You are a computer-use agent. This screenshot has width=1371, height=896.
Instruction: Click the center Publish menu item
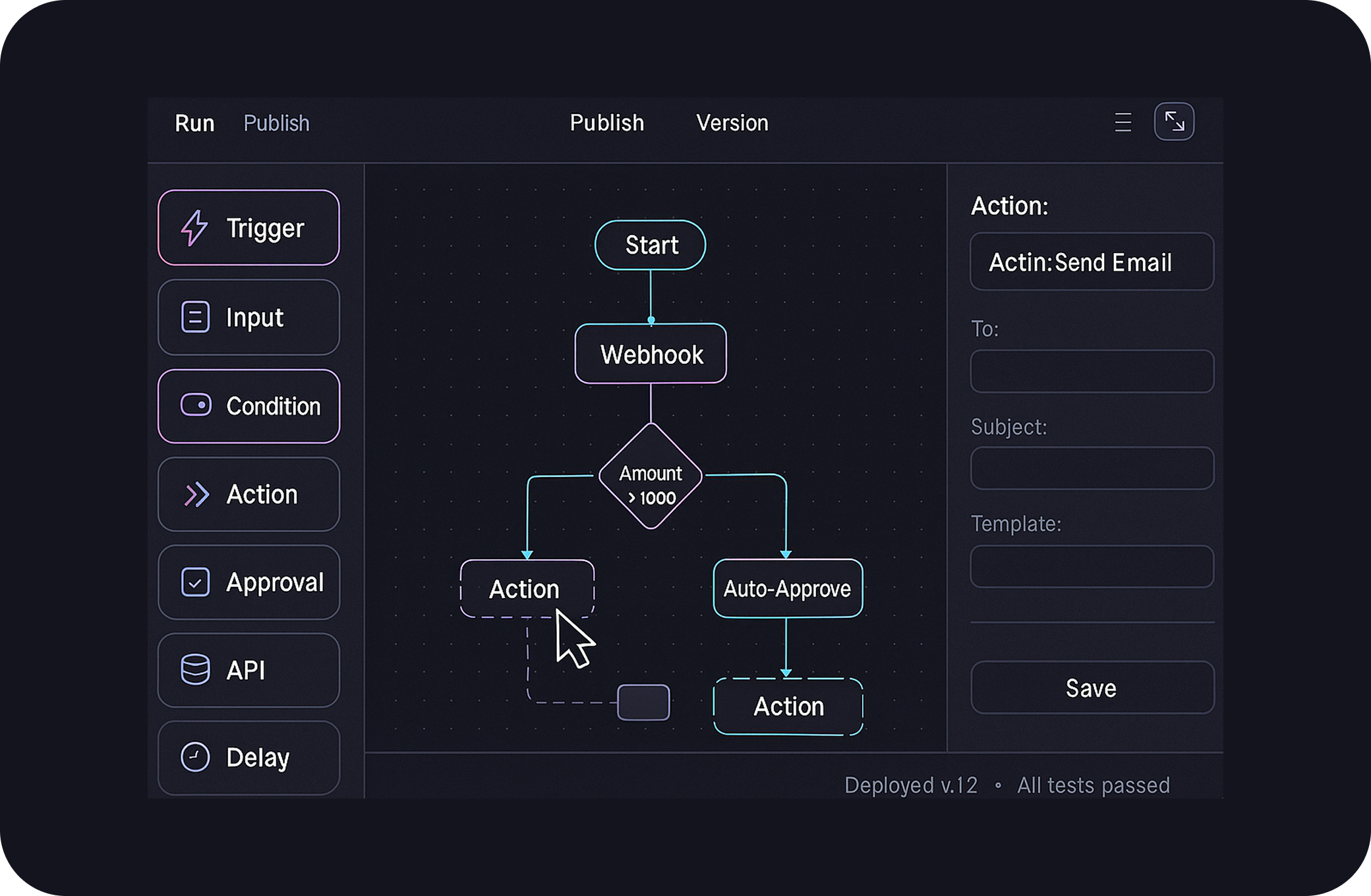click(606, 123)
